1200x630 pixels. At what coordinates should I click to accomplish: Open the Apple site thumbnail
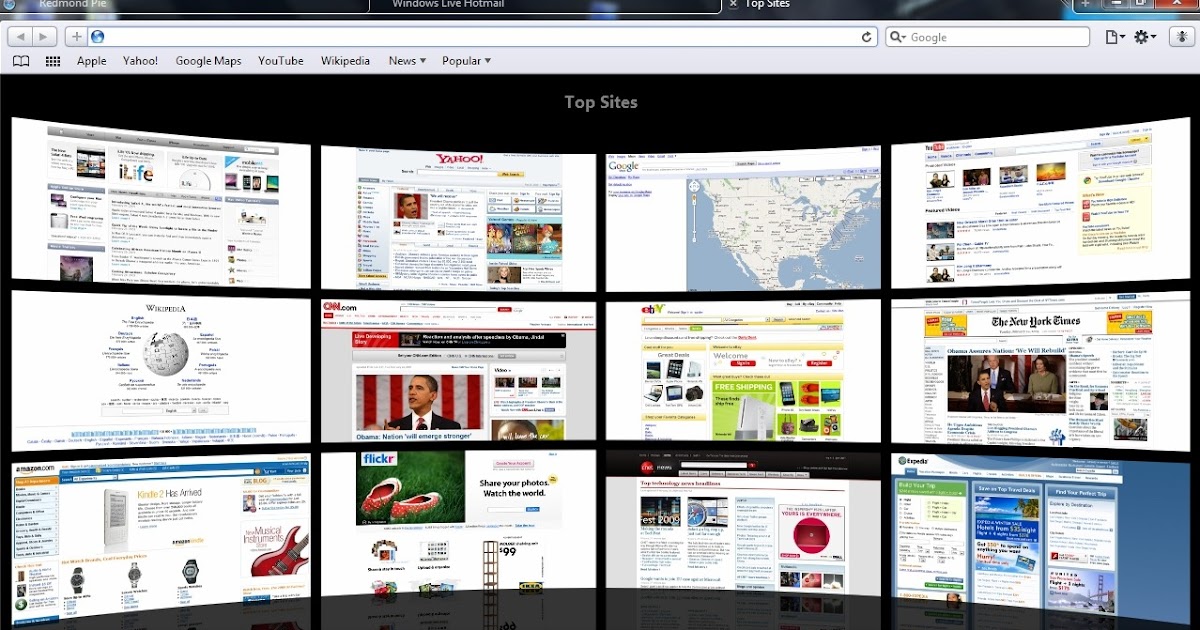point(161,201)
